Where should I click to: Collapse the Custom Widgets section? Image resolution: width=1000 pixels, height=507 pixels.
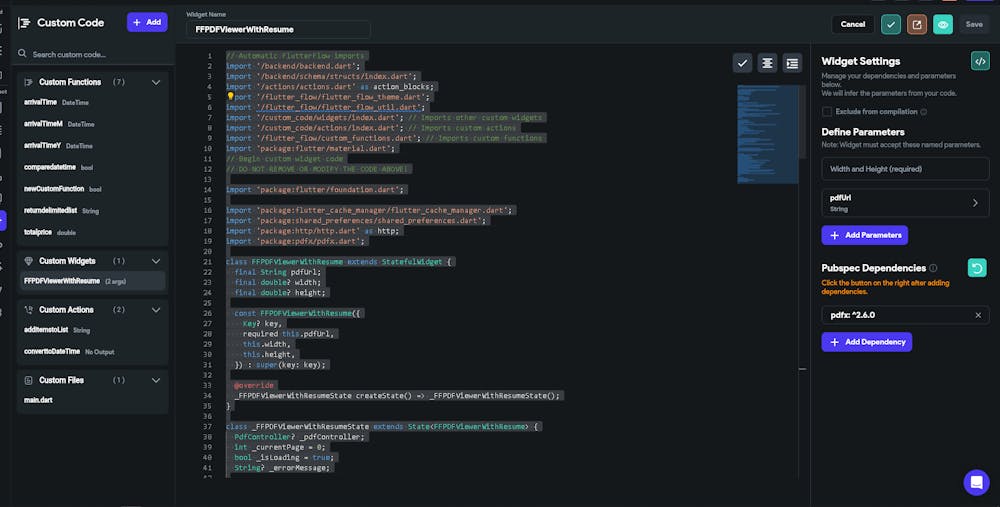(x=155, y=261)
